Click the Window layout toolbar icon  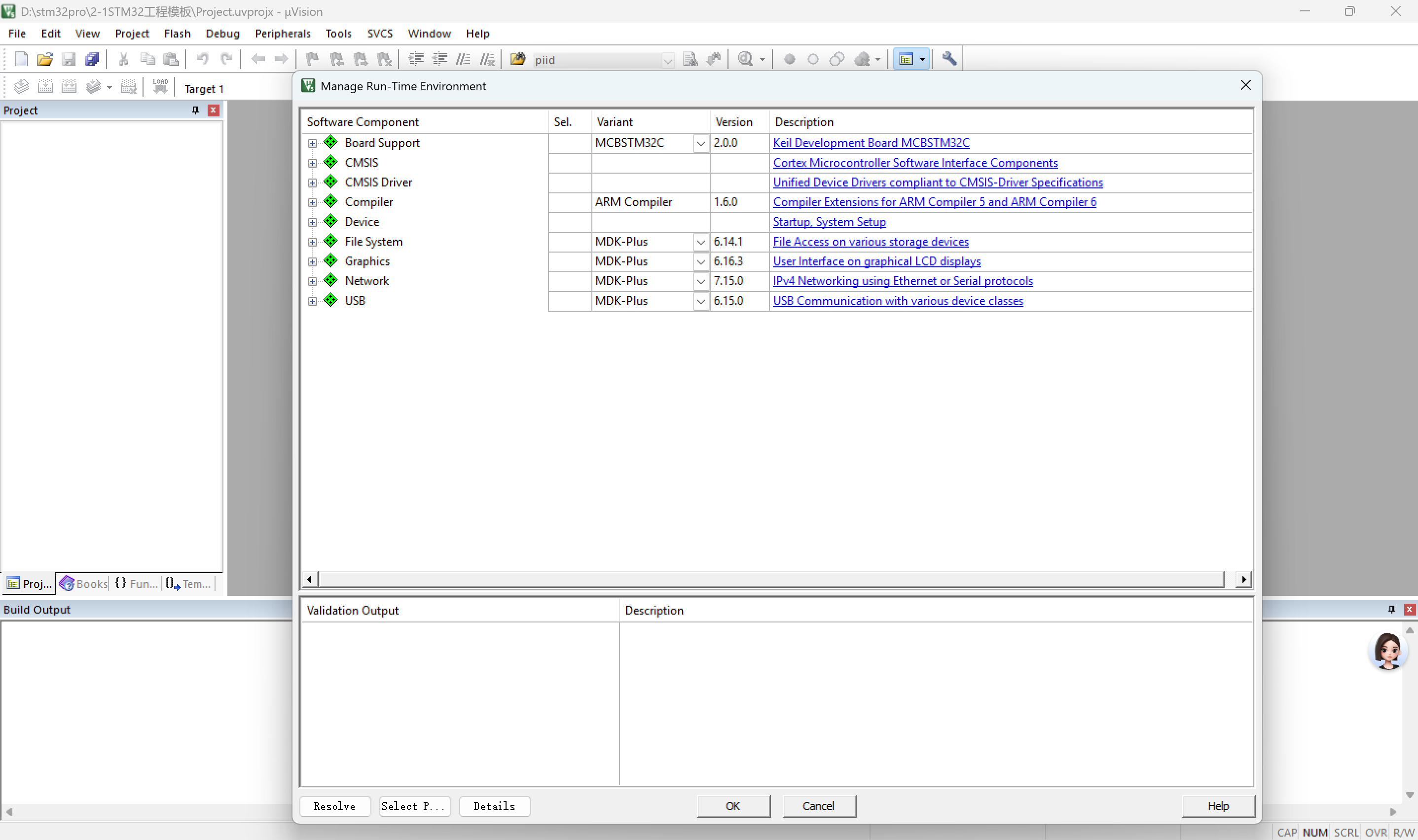click(907, 59)
